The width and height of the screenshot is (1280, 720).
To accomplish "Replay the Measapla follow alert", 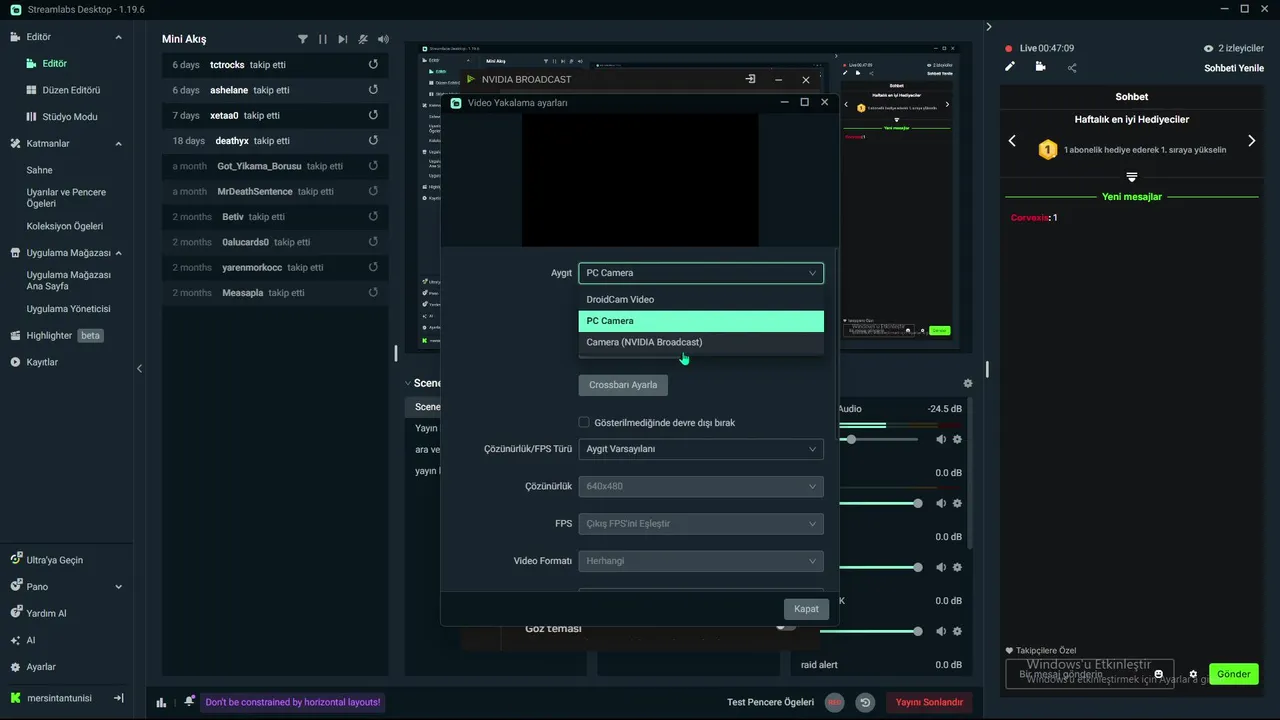I will pyautogui.click(x=373, y=293).
